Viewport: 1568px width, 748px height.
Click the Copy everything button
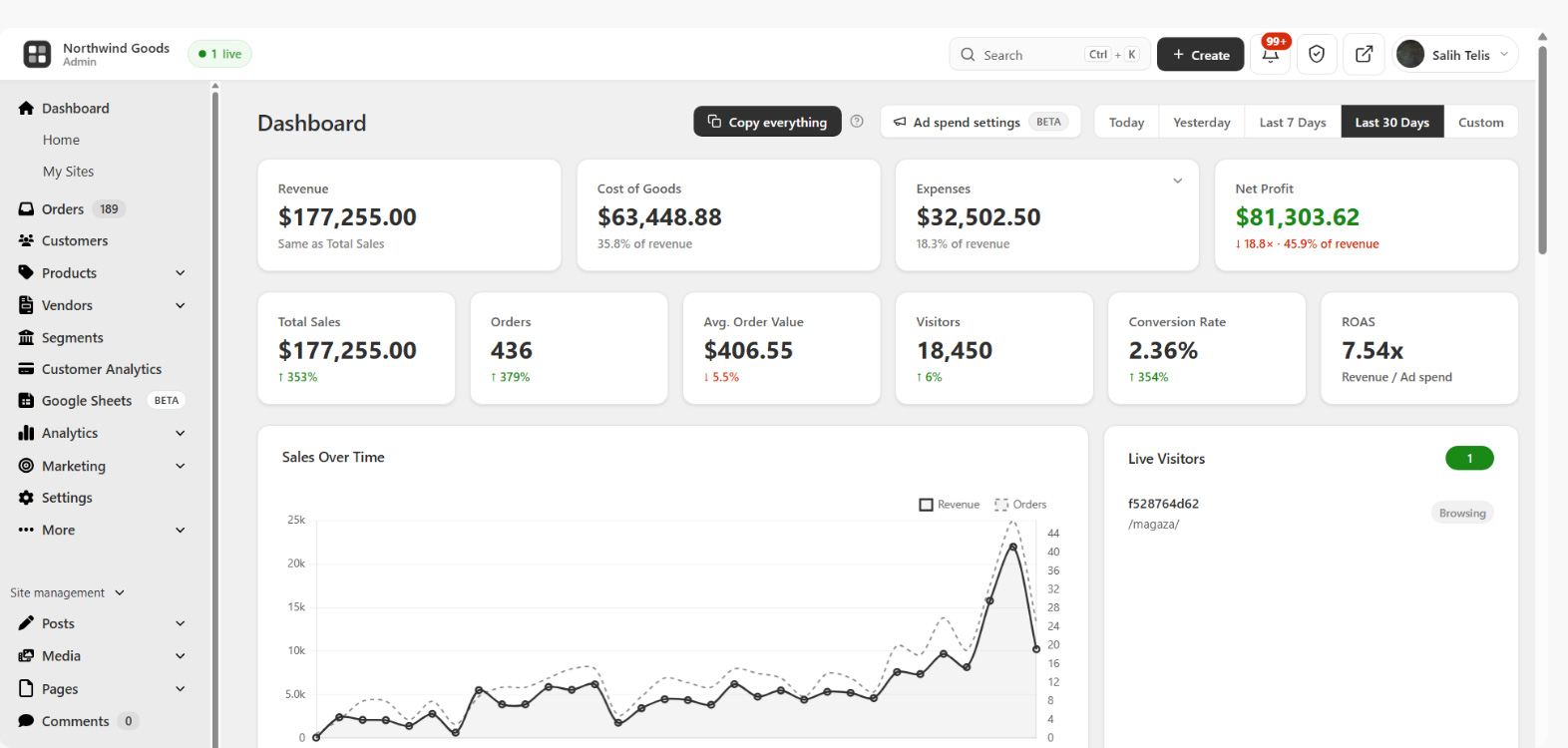(x=767, y=122)
